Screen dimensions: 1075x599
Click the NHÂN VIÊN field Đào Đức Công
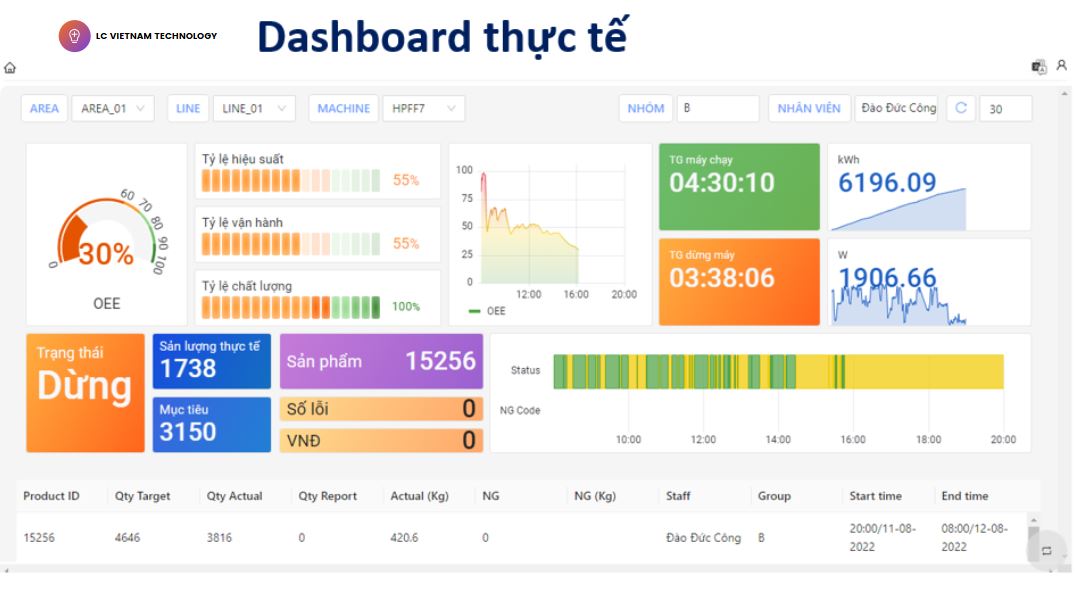pos(897,108)
